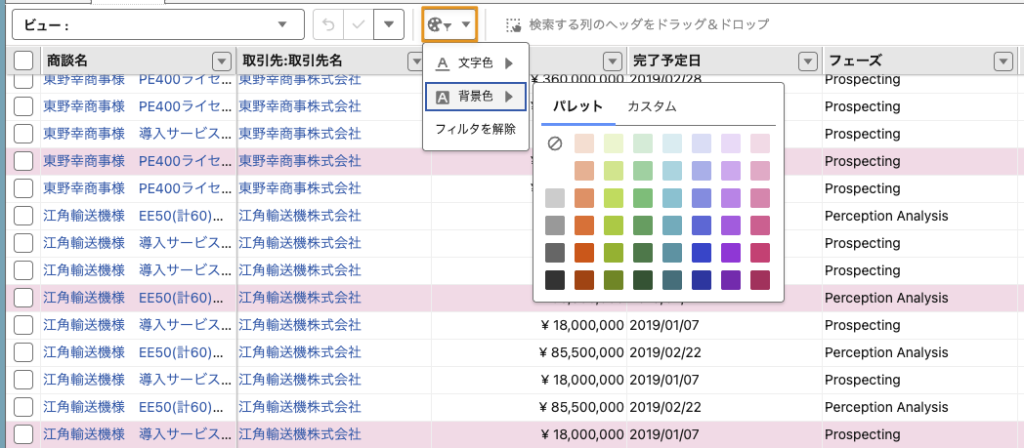Open the ビュー view dropdown
1024x448 pixels.
coord(157,24)
